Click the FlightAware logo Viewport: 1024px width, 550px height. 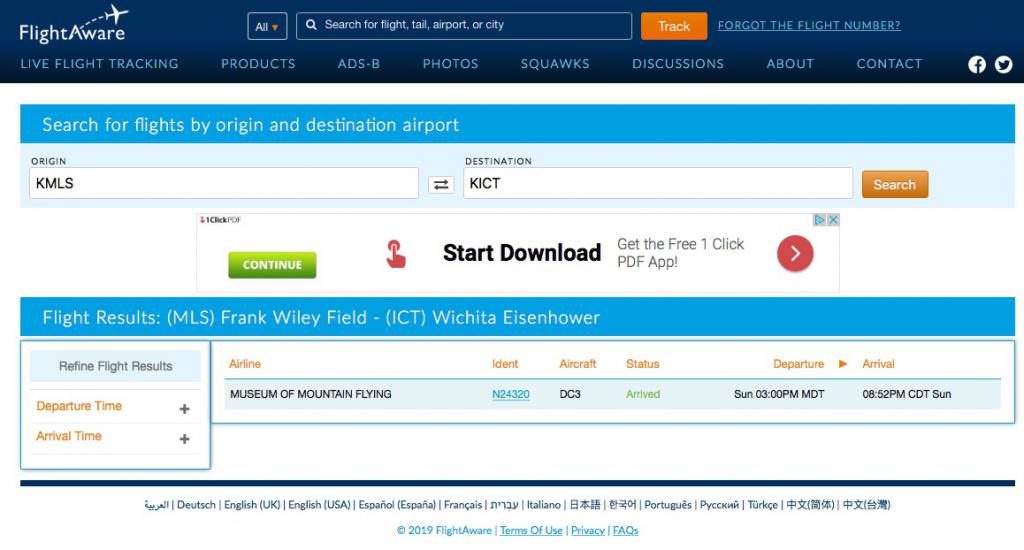point(73,25)
